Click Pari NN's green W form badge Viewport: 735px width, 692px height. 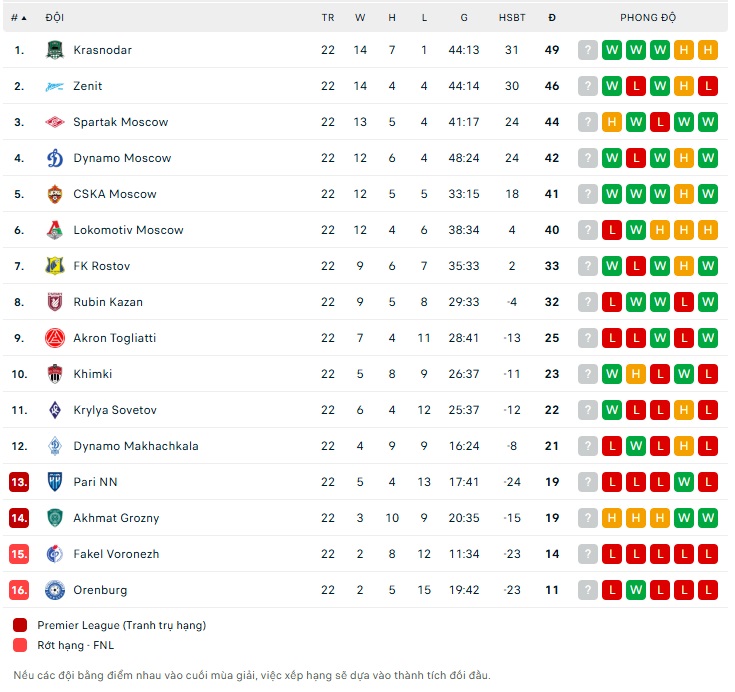pyautogui.click(x=684, y=482)
